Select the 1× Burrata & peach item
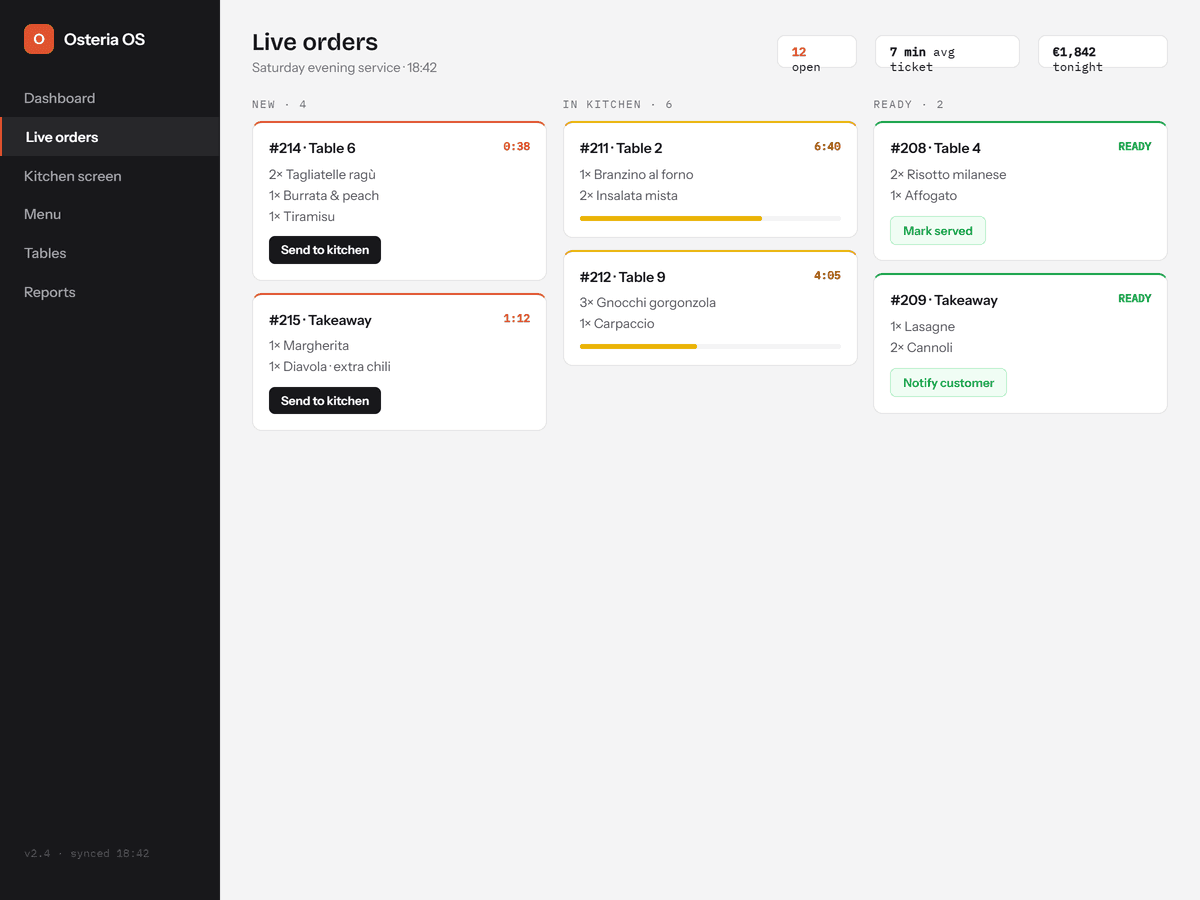Viewport: 1200px width, 900px height. (x=324, y=196)
